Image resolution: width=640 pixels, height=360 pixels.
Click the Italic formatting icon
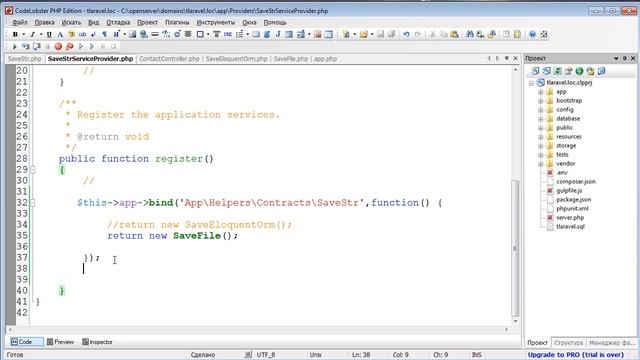coord(33,34)
